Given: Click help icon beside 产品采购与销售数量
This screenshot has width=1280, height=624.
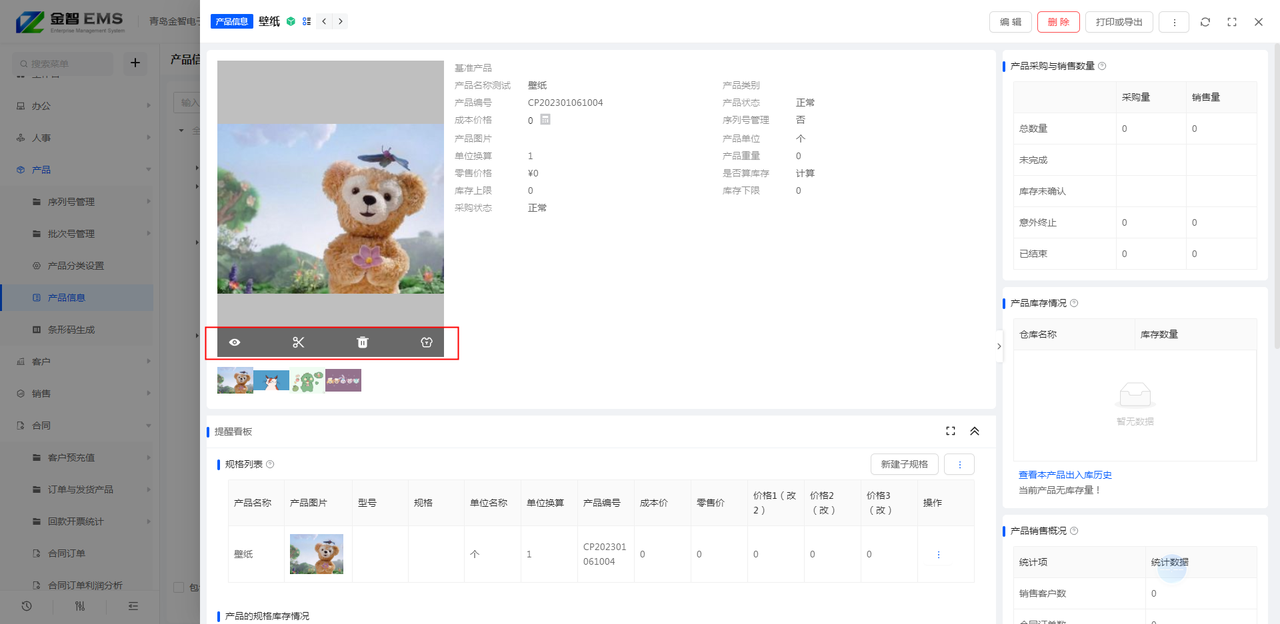Looking at the screenshot, I should click(x=1102, y=66).
